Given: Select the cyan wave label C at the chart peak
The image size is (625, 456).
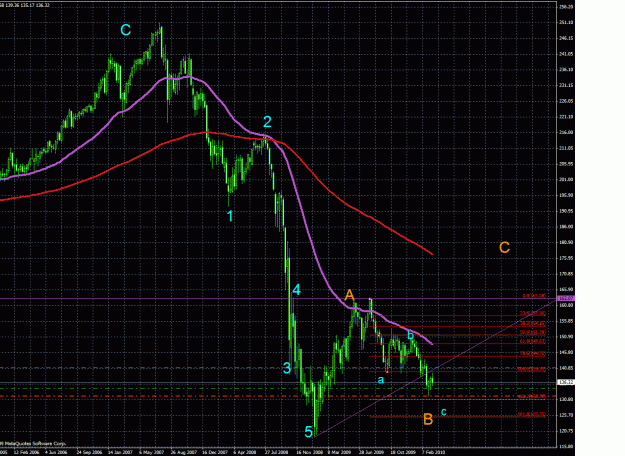Looking at the screenshot, I should [x=126, y=30].
